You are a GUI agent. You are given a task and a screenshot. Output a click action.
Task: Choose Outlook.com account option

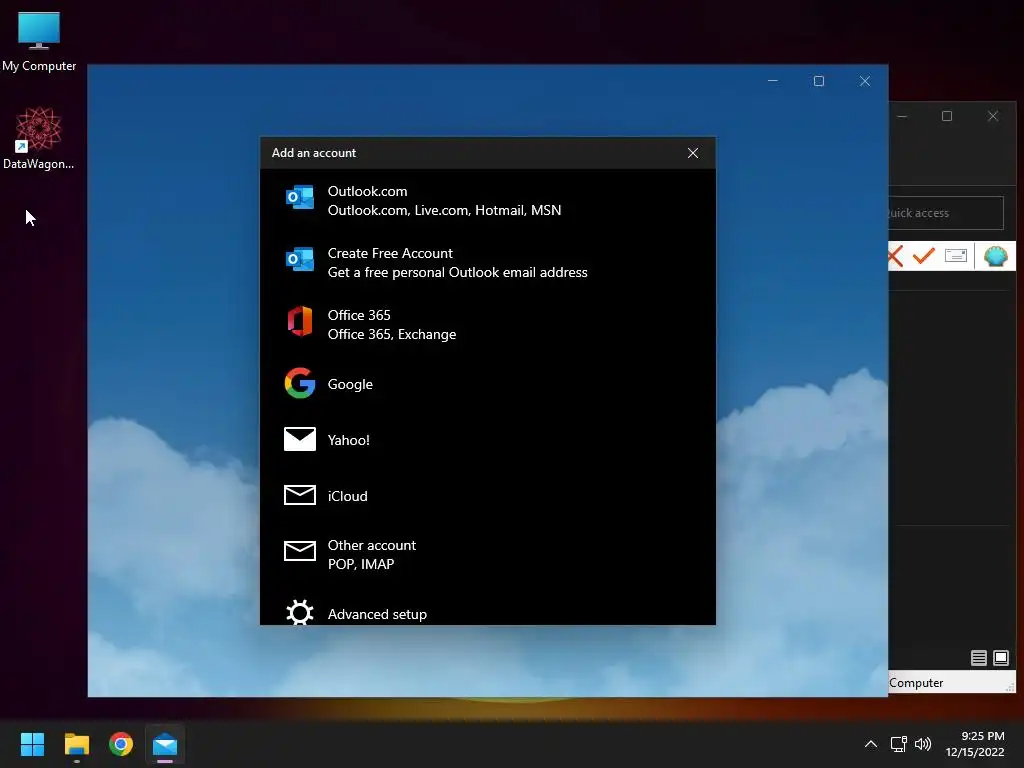pos(488,200)
